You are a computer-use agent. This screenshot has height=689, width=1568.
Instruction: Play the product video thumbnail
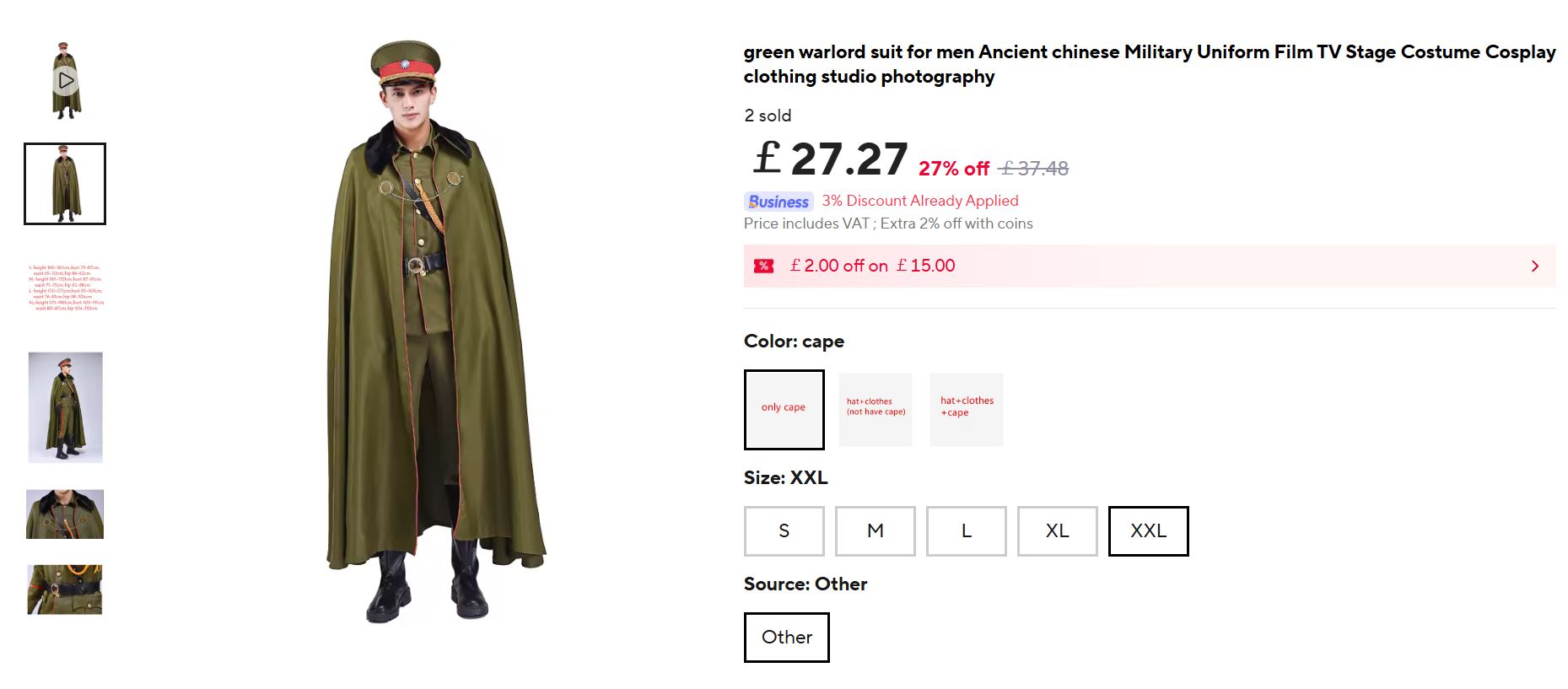tap(66, 81)
